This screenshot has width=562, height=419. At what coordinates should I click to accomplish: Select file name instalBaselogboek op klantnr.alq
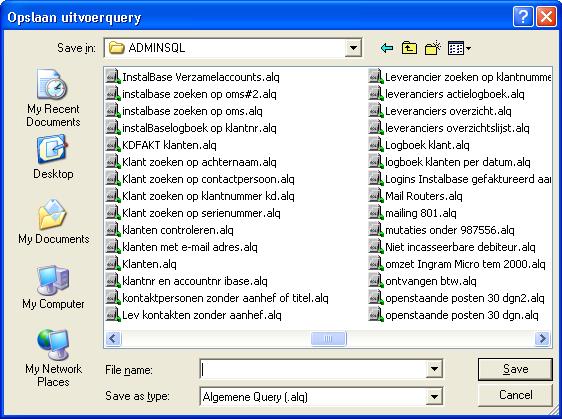(x=199, y=128)
